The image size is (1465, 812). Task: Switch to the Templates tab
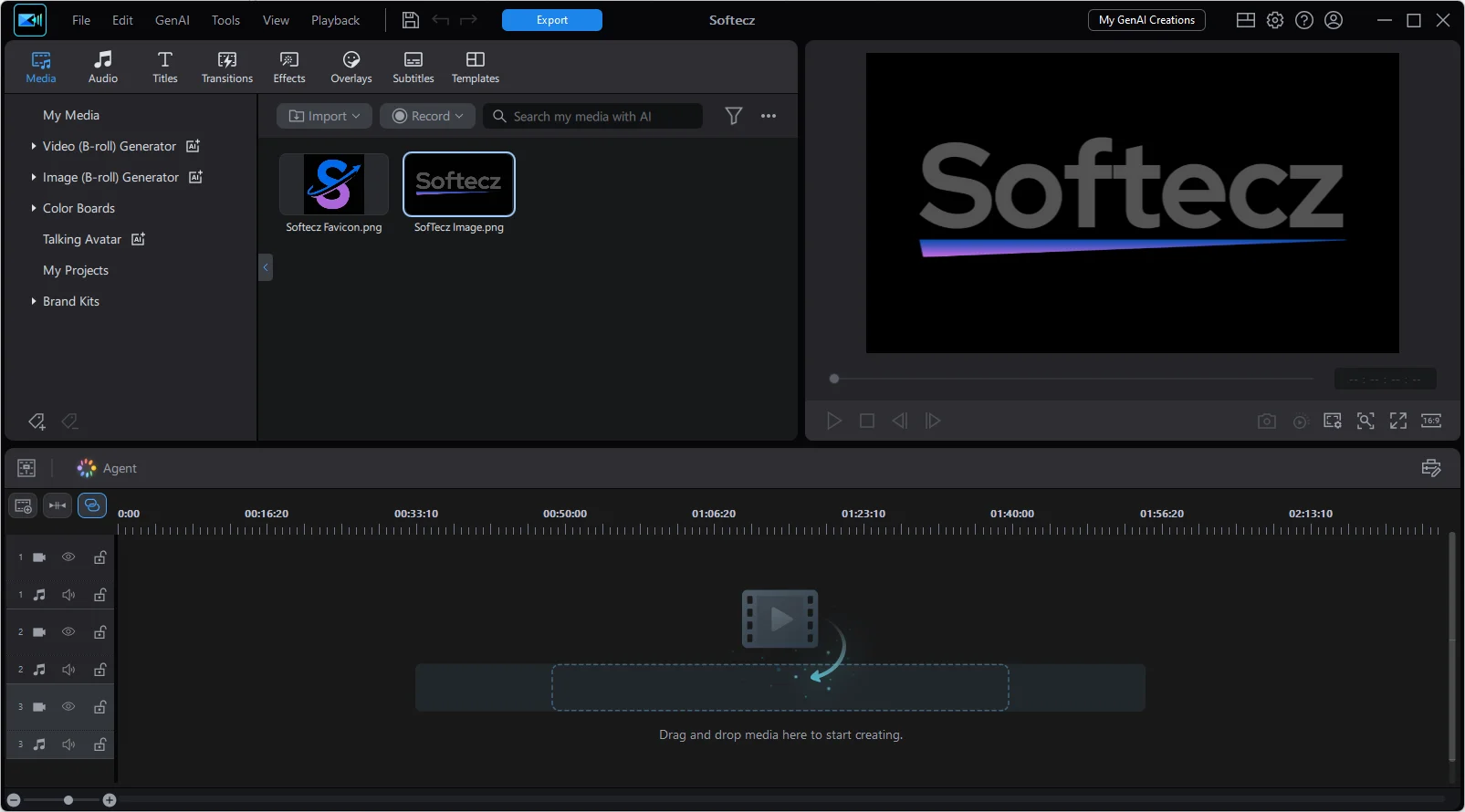476,68
